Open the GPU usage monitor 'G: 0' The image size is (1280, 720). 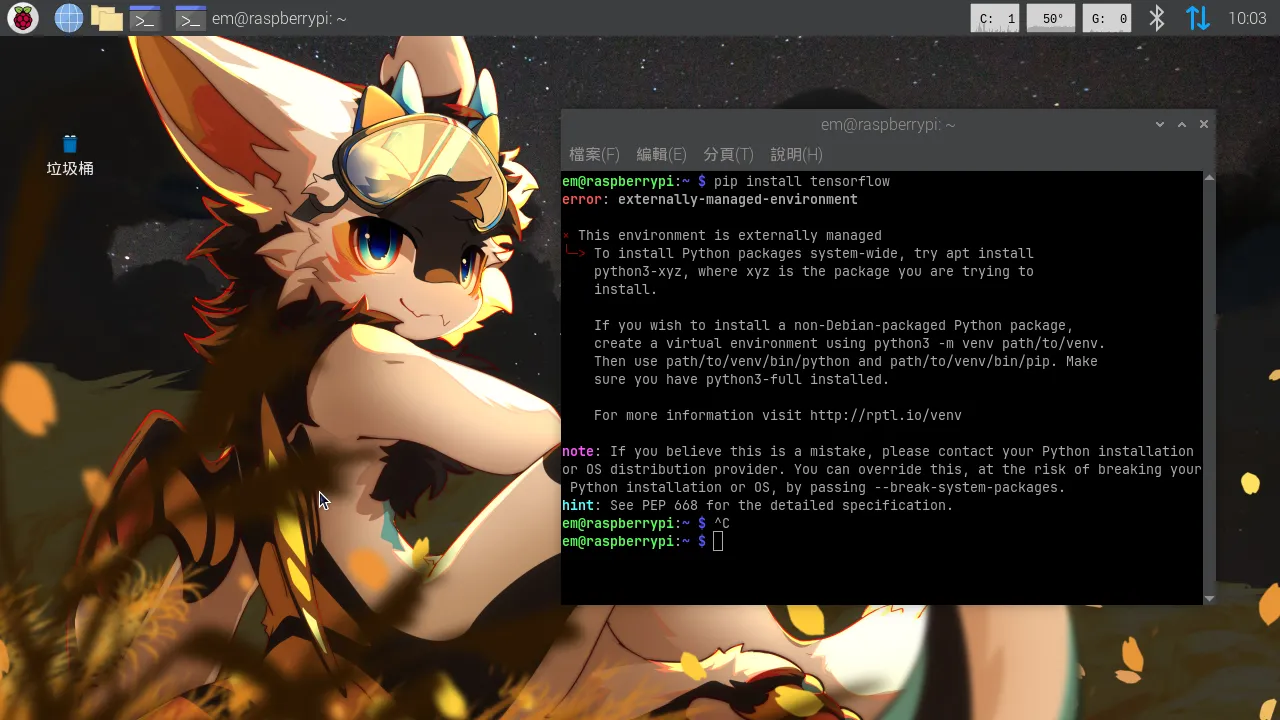1107,18
